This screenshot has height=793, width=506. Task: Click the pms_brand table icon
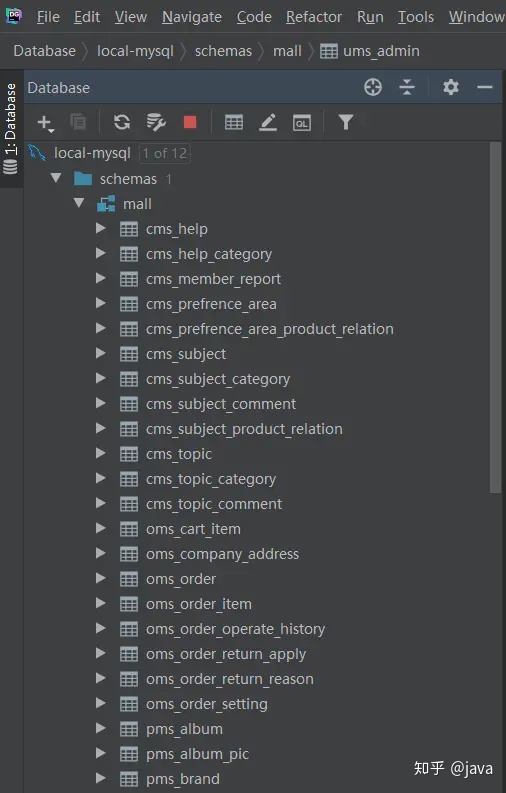coord(129,779)
